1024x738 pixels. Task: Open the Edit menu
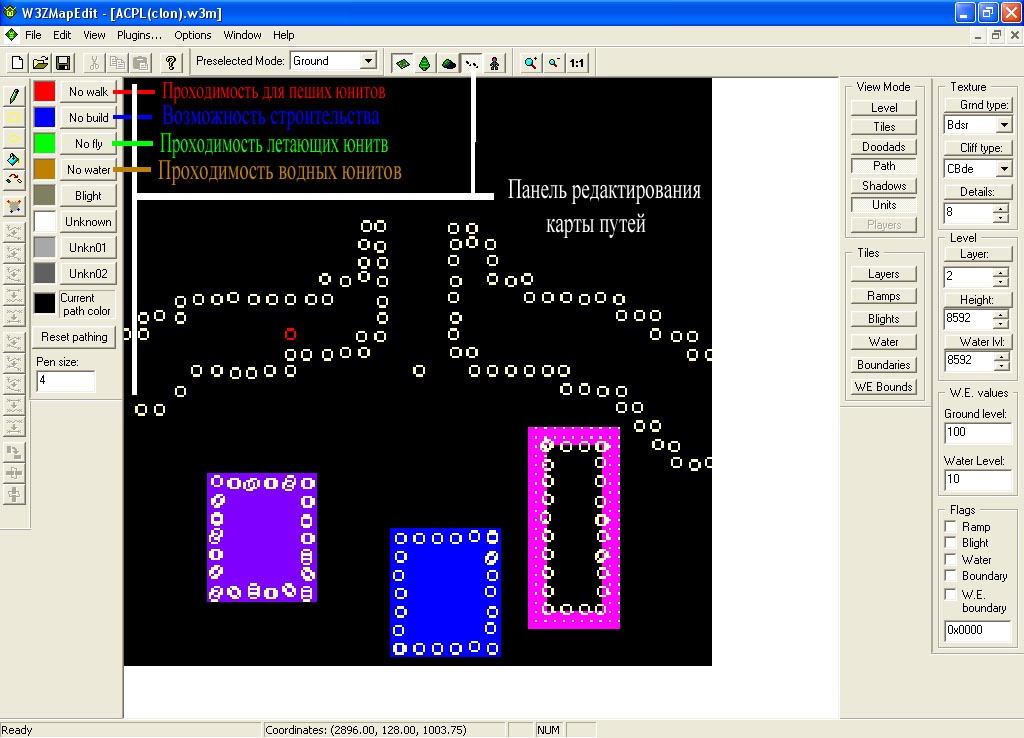[62, 35]
